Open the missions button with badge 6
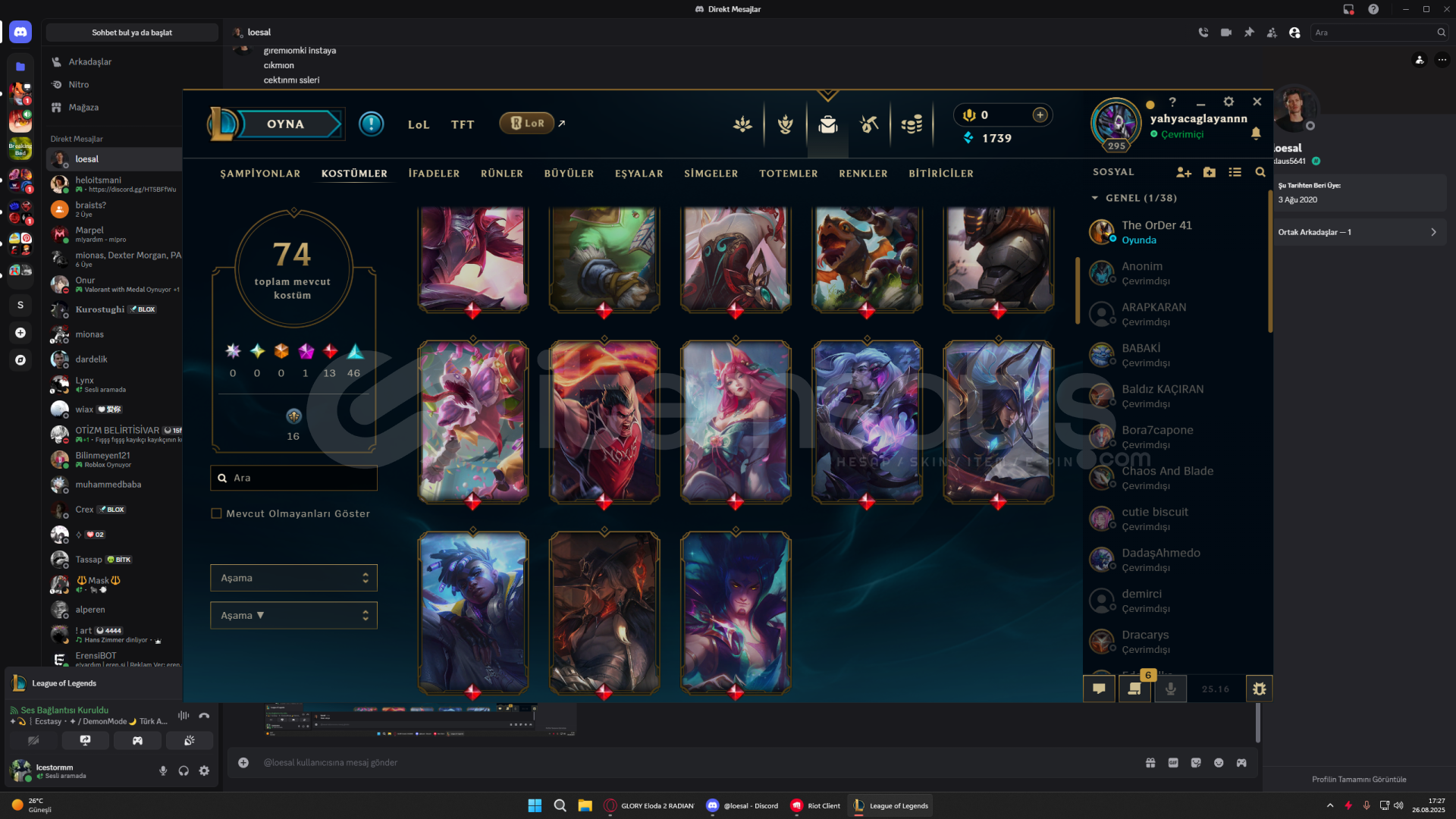Screen dimensions: 1456x819 click(x=1135, y=689)
